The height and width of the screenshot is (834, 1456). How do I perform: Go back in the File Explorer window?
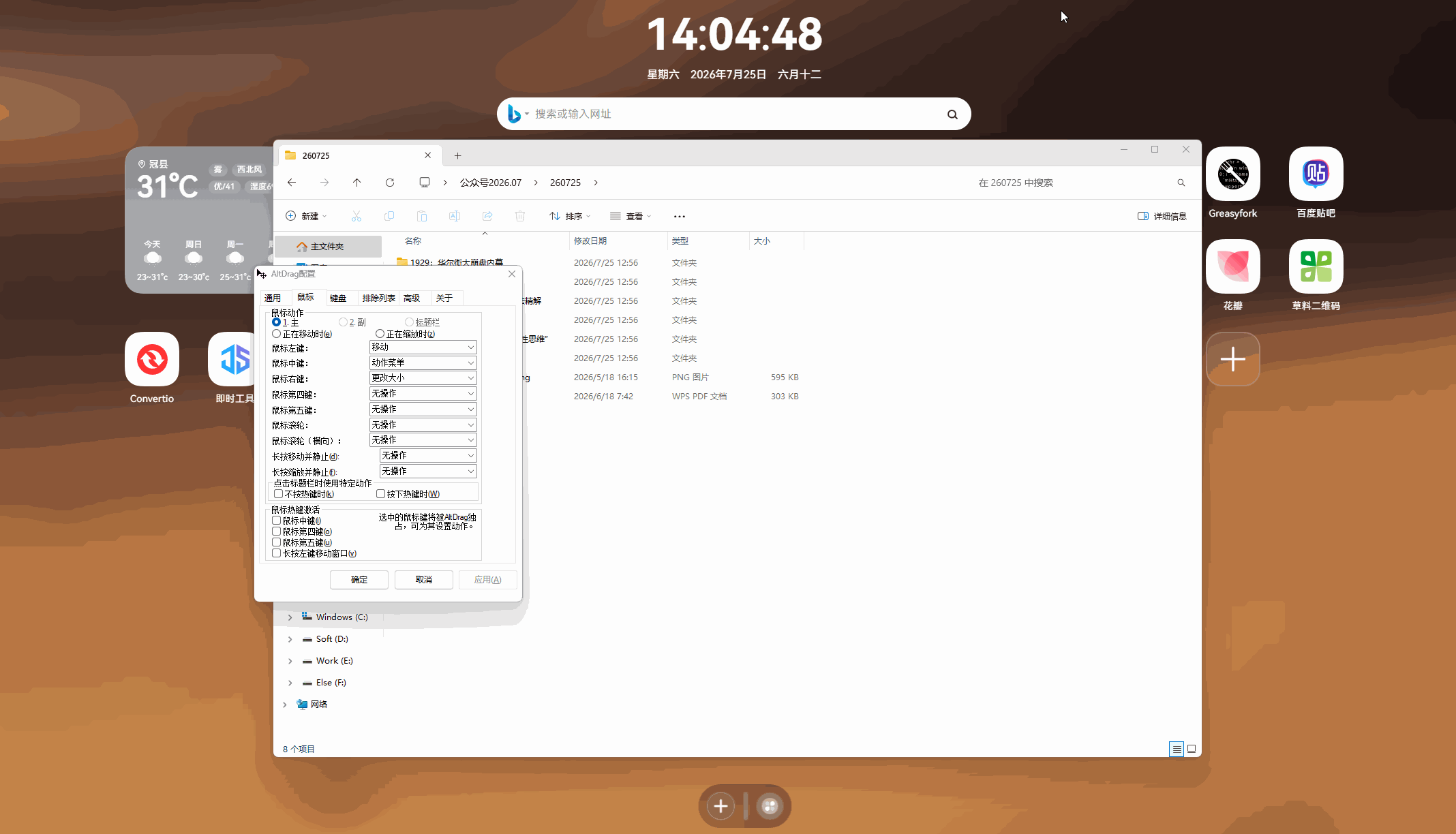[292, 183]
